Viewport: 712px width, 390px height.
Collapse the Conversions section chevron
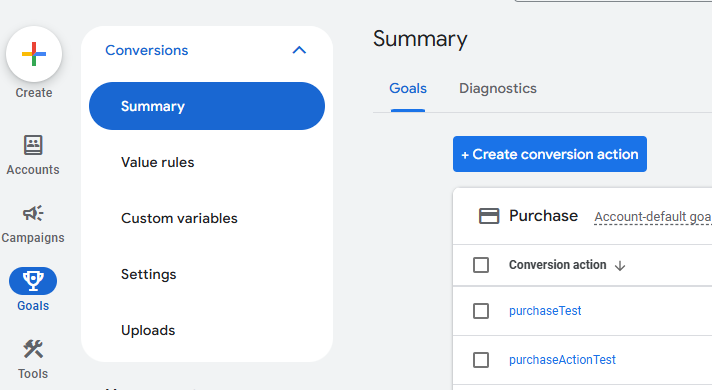click(x=299, y=50)
